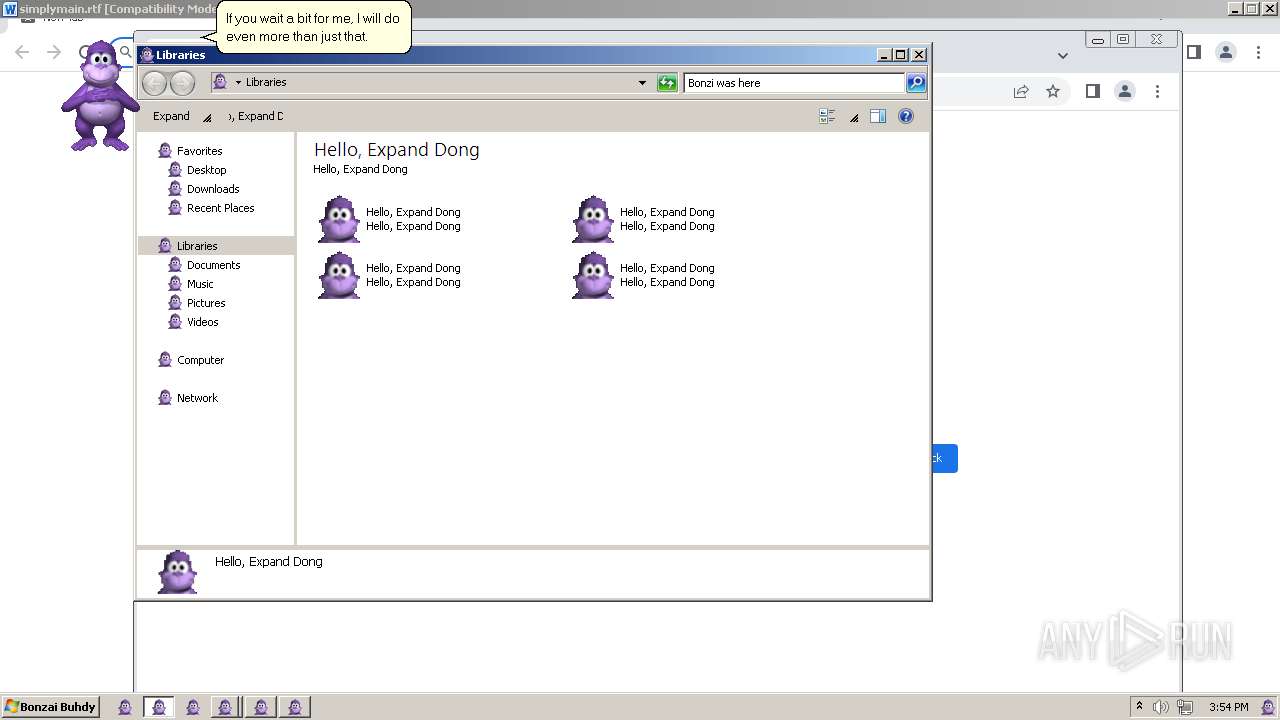Click the last Bonzi taskbar button
Image resolution: width=1280 pixels, height=720 pixels.
tap(295, 707)
